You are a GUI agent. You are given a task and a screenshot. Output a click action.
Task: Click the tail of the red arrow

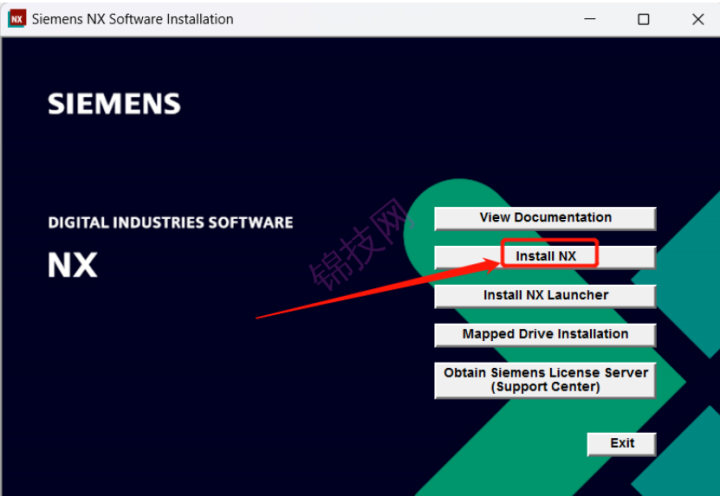262,316
